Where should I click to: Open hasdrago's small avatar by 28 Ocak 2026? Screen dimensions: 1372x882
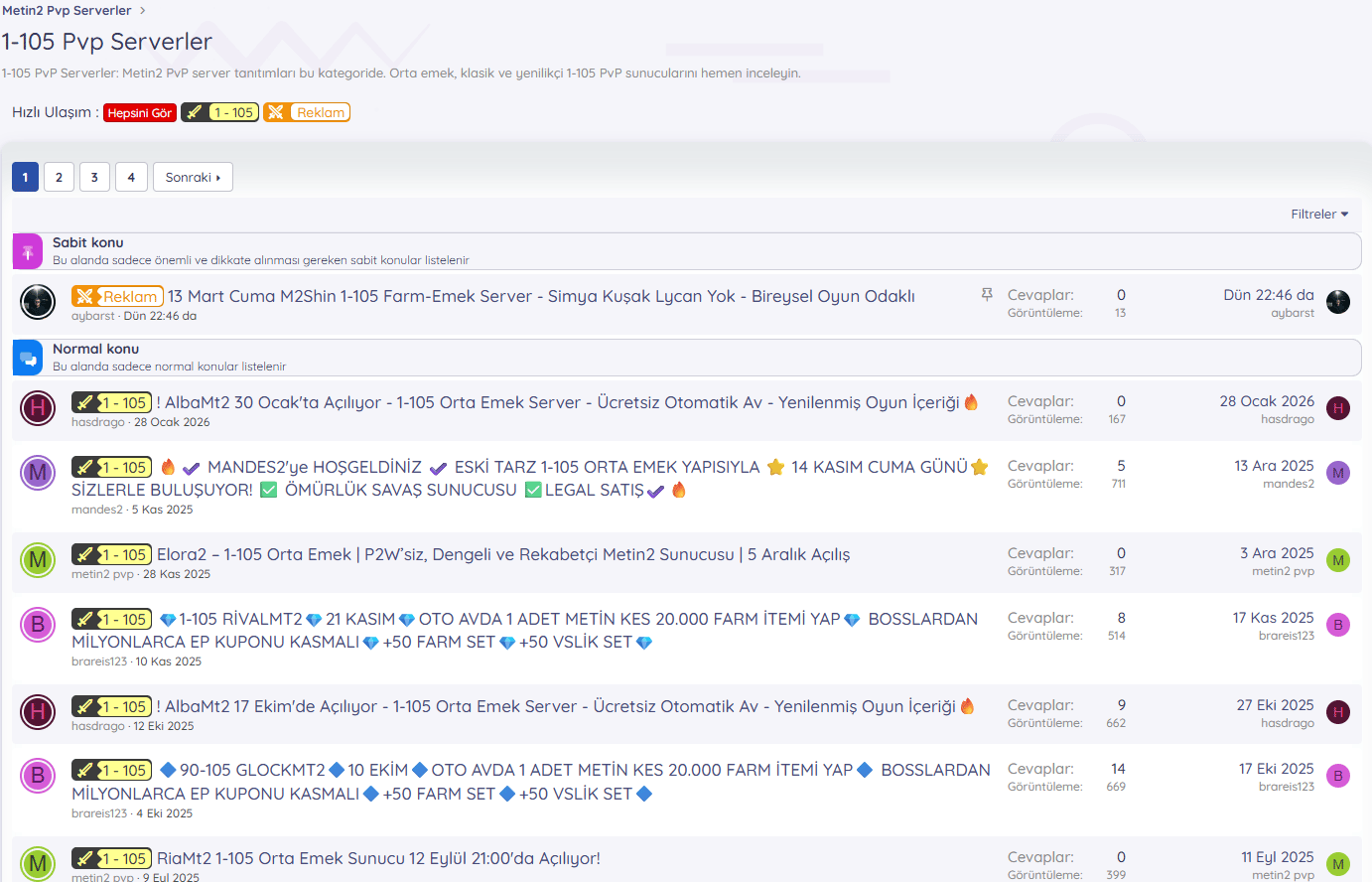(1338, 408)
